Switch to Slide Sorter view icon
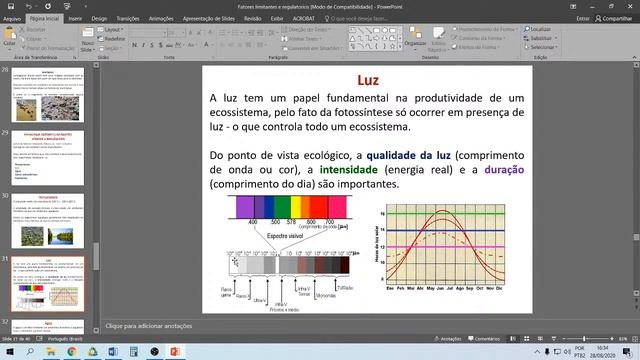640x360 pixels. click(527, 339)
